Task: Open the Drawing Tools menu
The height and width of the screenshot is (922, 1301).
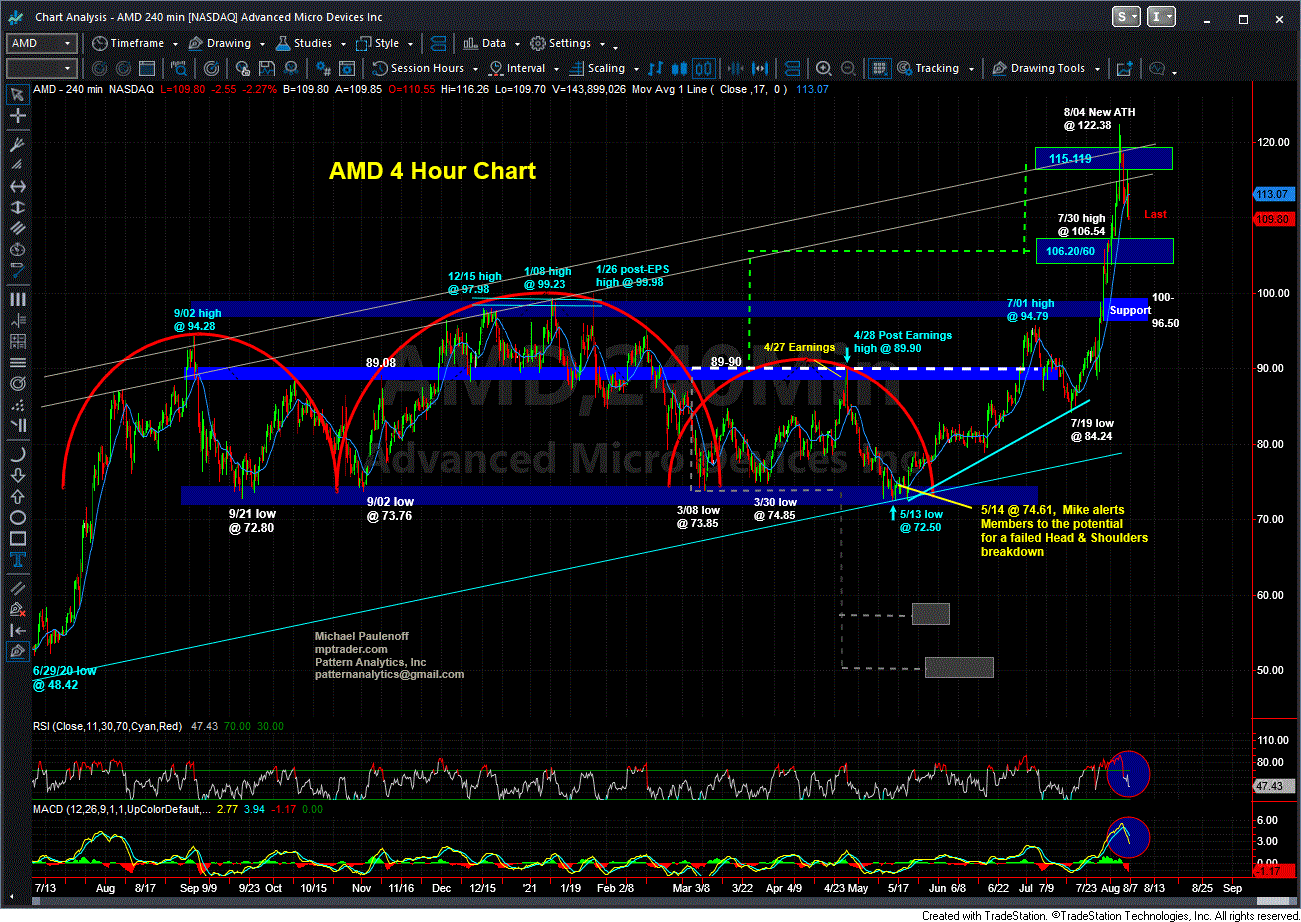Action: pos(1045,68)
